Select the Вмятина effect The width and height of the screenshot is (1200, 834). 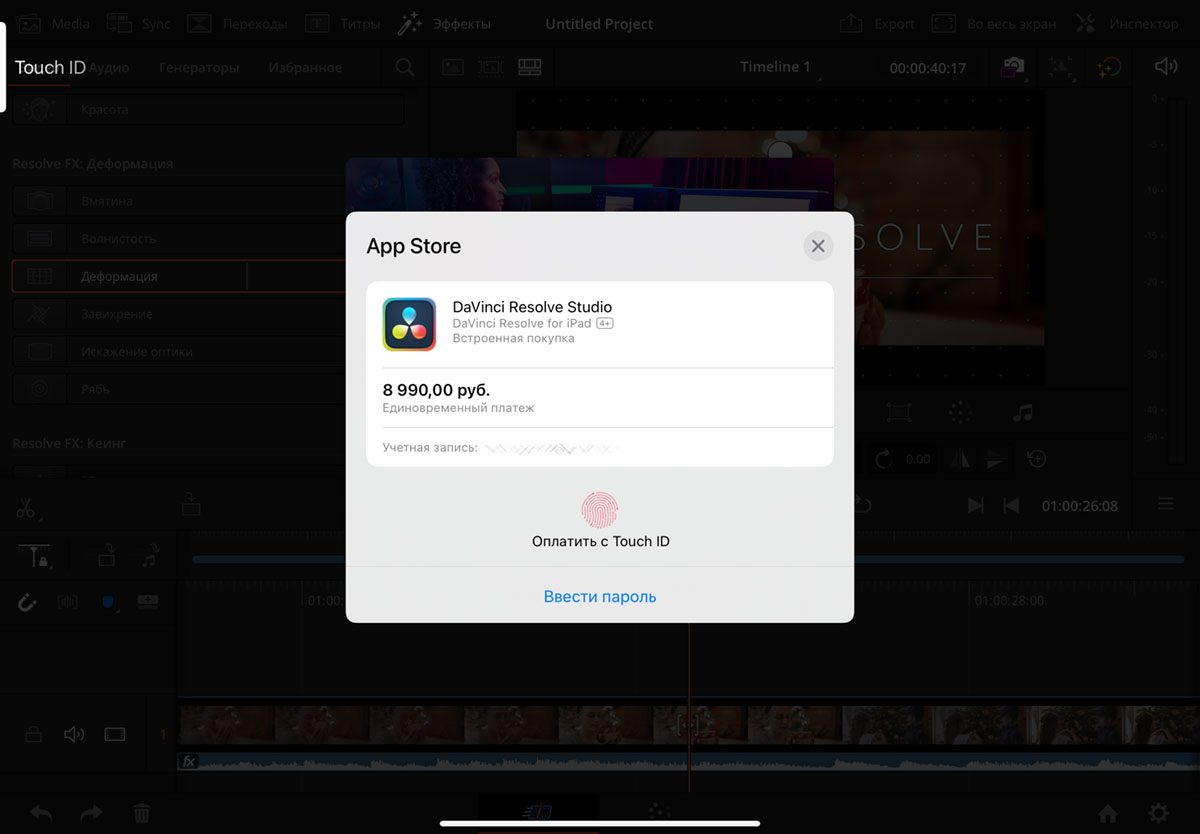[x=180, y=201]
